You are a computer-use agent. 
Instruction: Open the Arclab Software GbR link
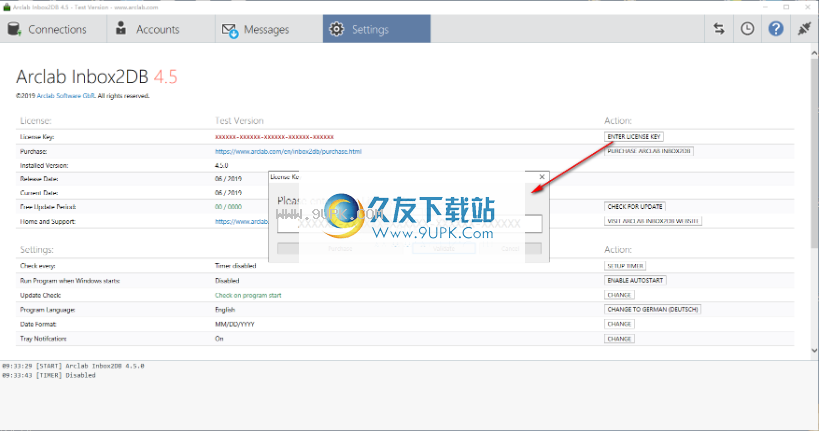(x=66, y=96)
